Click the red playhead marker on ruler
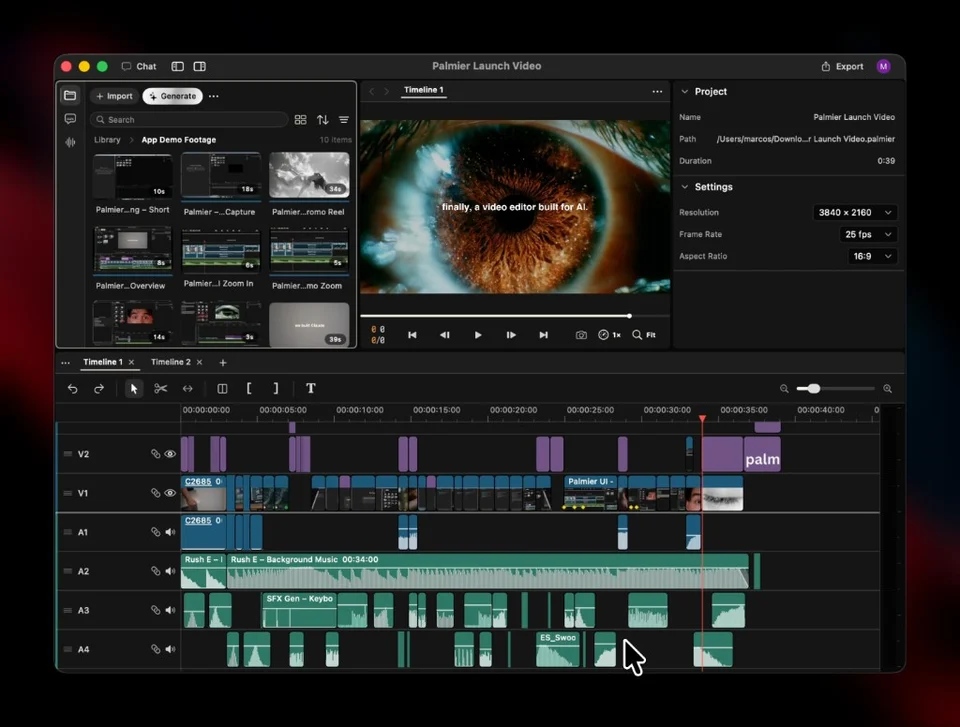The width and height of the screenshot is (960, 727). point(702,418)
